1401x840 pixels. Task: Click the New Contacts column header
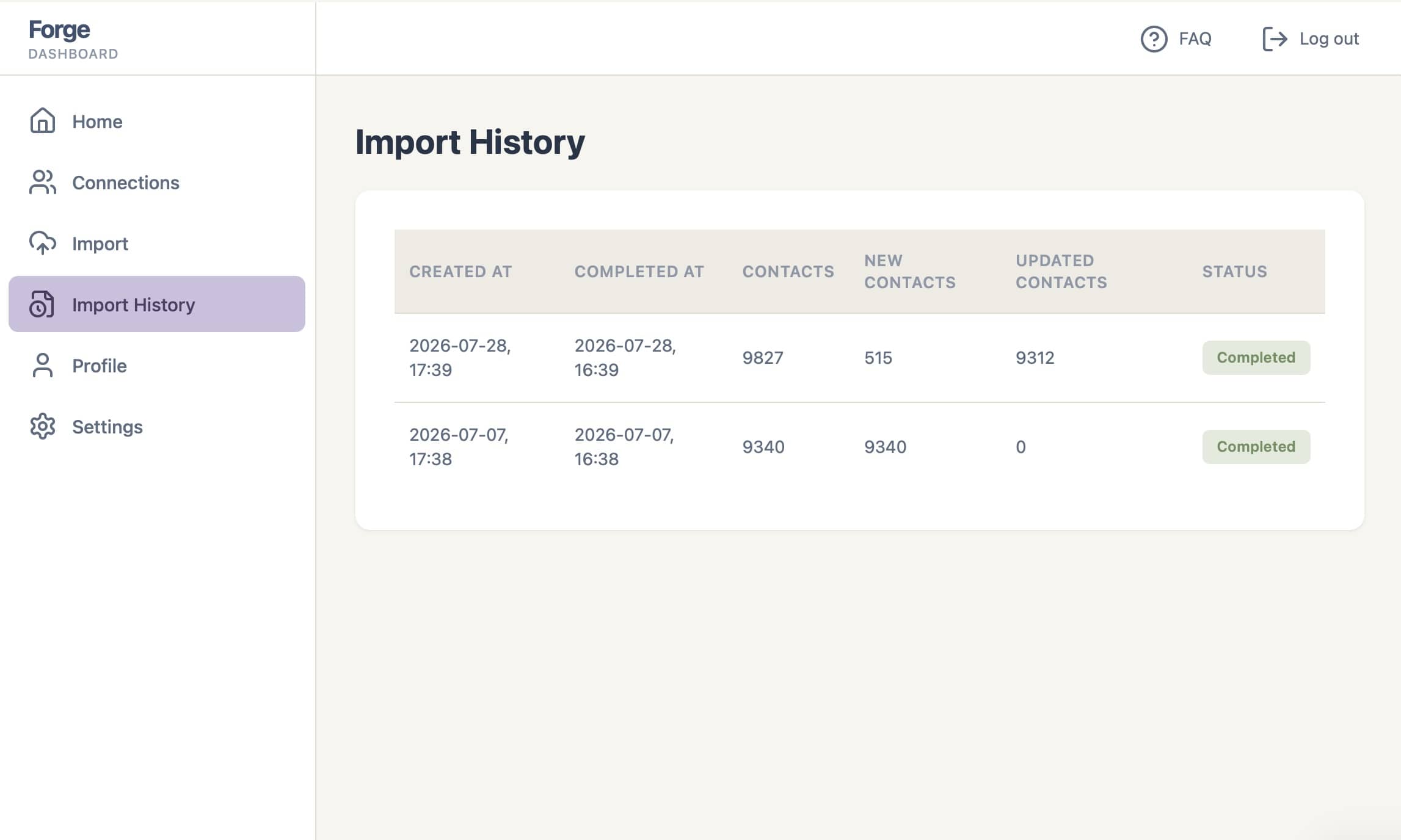[909, 272]
